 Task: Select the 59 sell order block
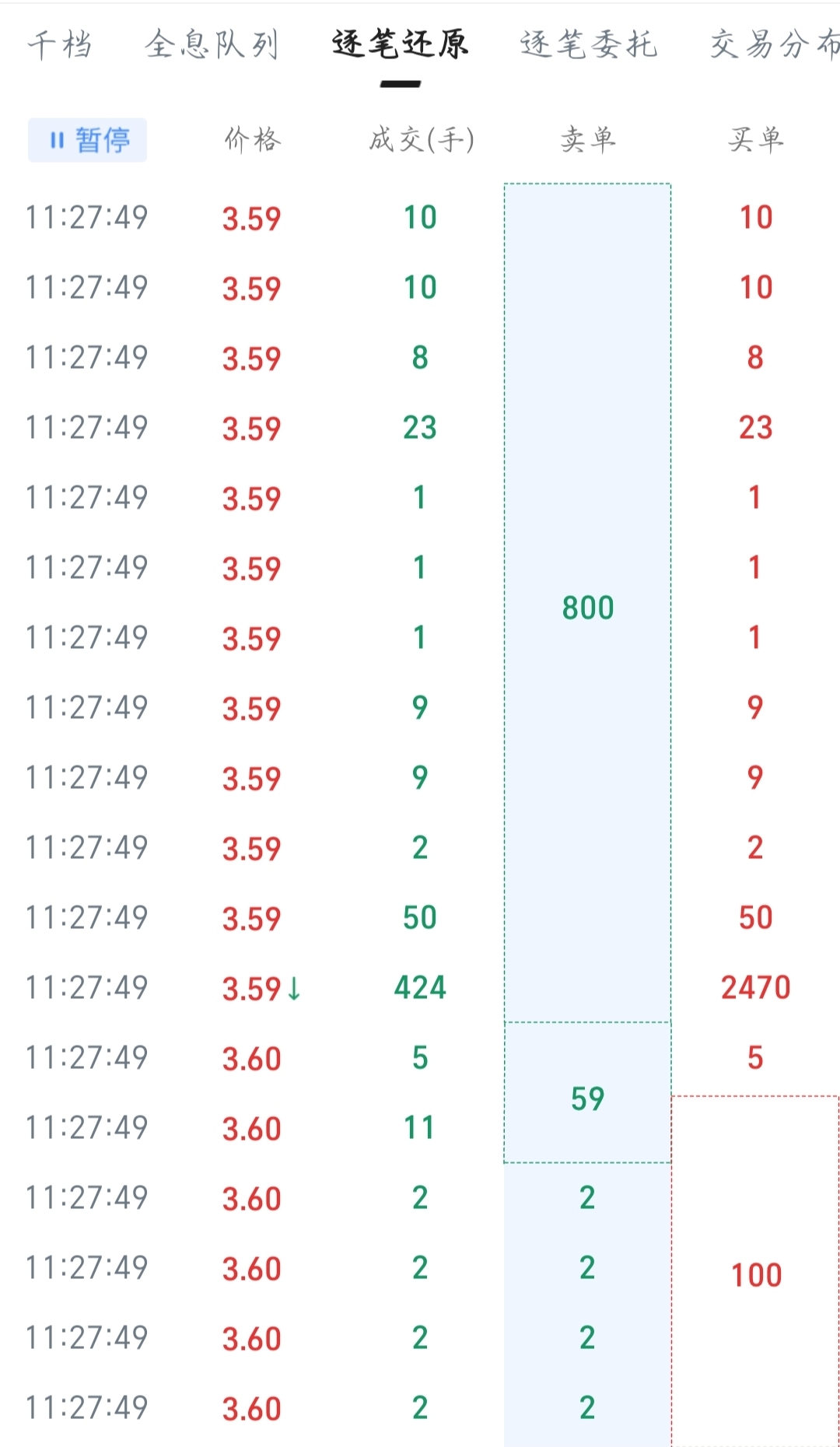[588, 1098]
